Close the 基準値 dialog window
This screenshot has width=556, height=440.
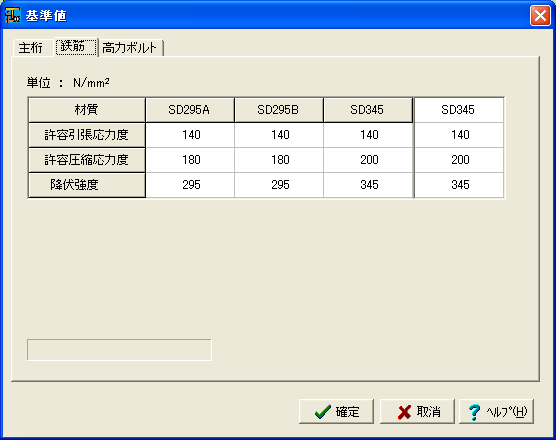click(x=540, y=16)
